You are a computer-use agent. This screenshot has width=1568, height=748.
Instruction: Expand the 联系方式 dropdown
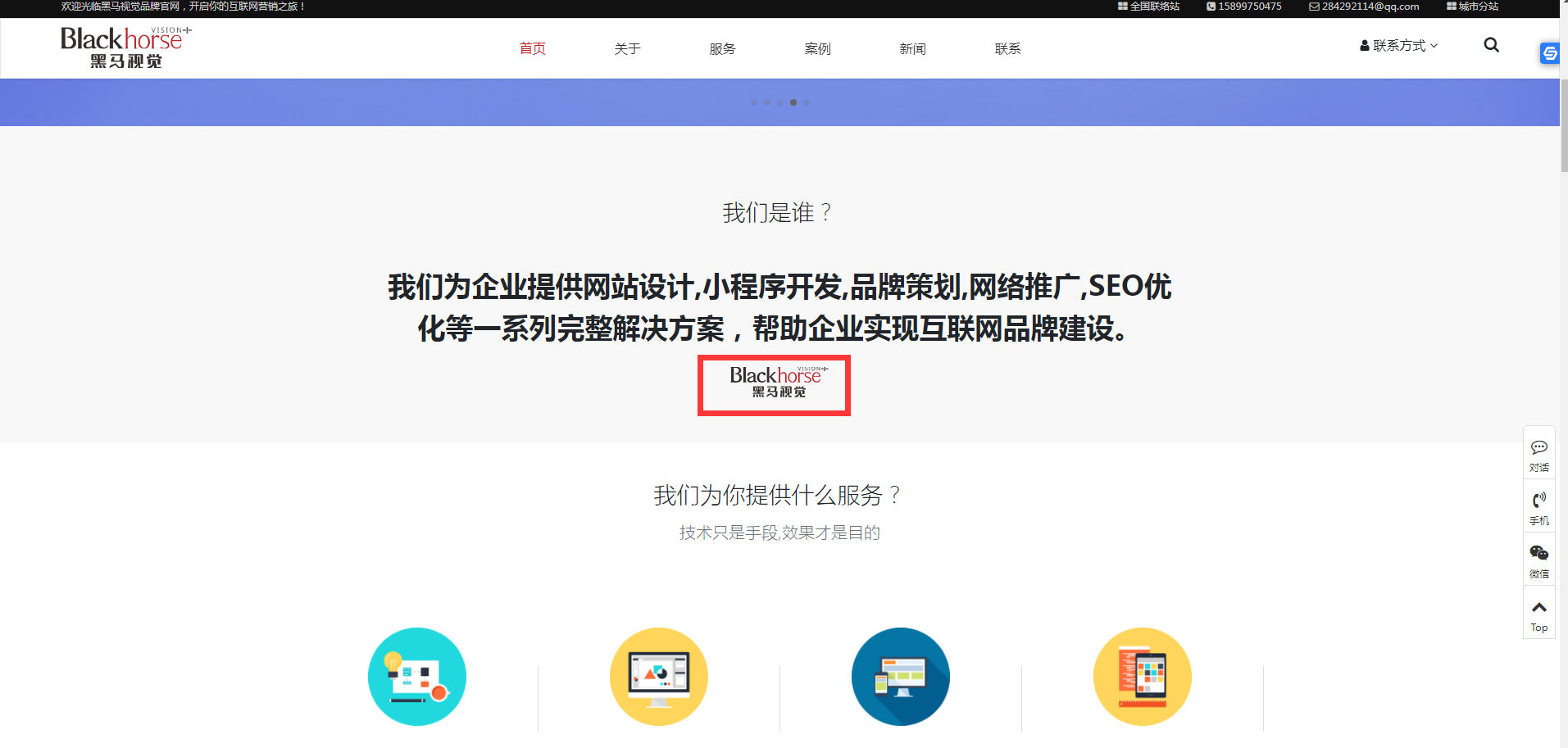[1399, 46]
